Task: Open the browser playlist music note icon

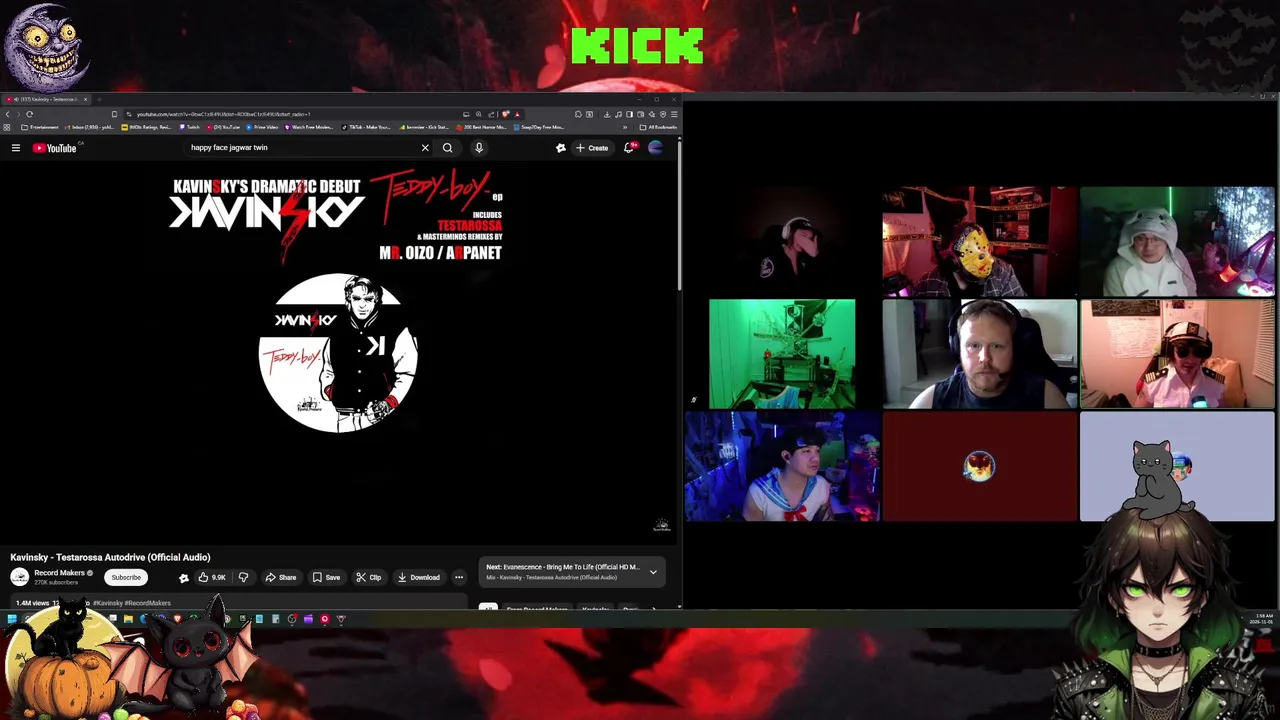Action: point(618,114)
